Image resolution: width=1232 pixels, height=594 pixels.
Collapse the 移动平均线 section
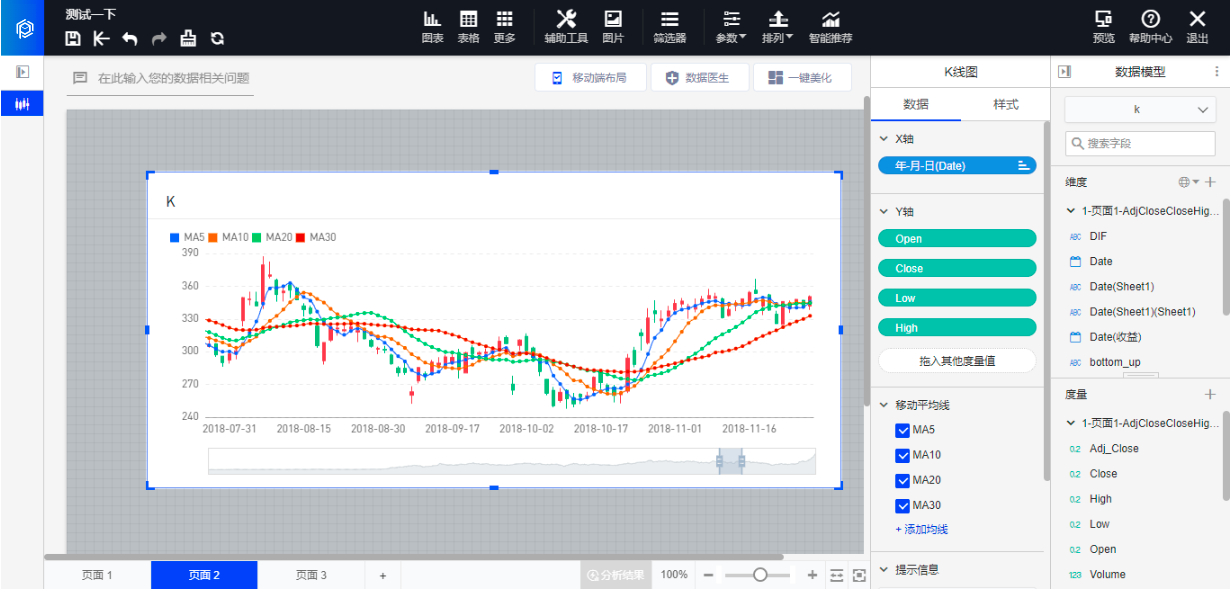pyautogui.click(x=883, y=406)
